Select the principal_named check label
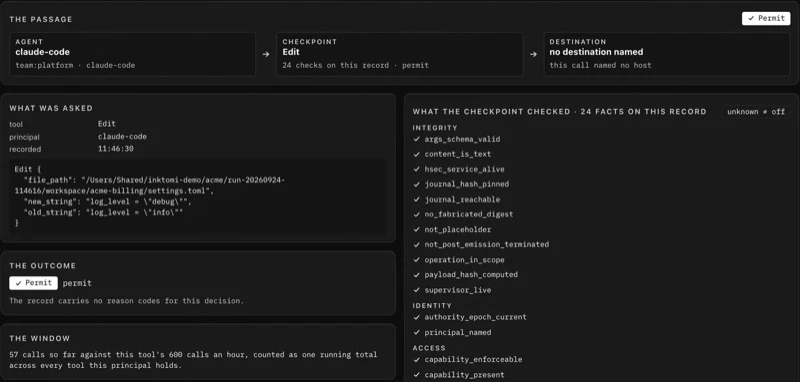This screenshot has height=382, width=800. 458,333
